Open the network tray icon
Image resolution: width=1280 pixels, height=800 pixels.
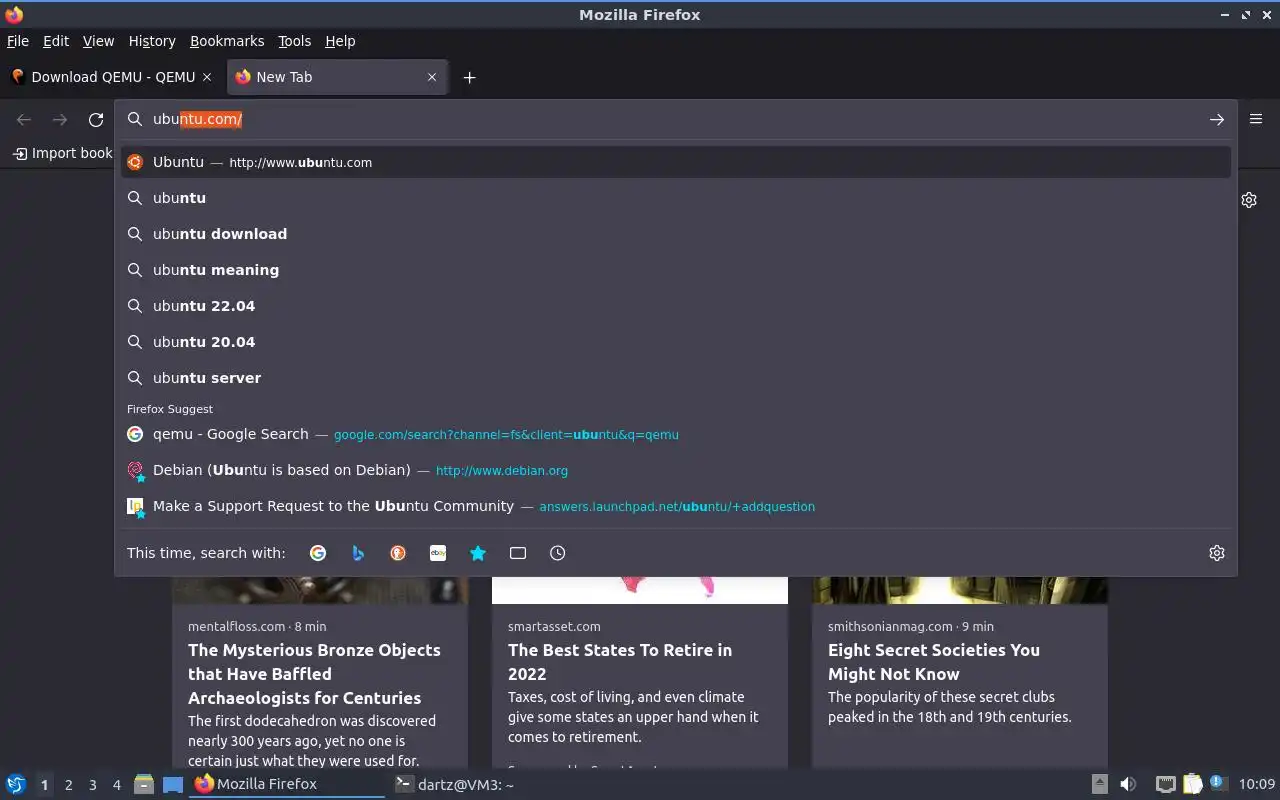point(1166,784)
